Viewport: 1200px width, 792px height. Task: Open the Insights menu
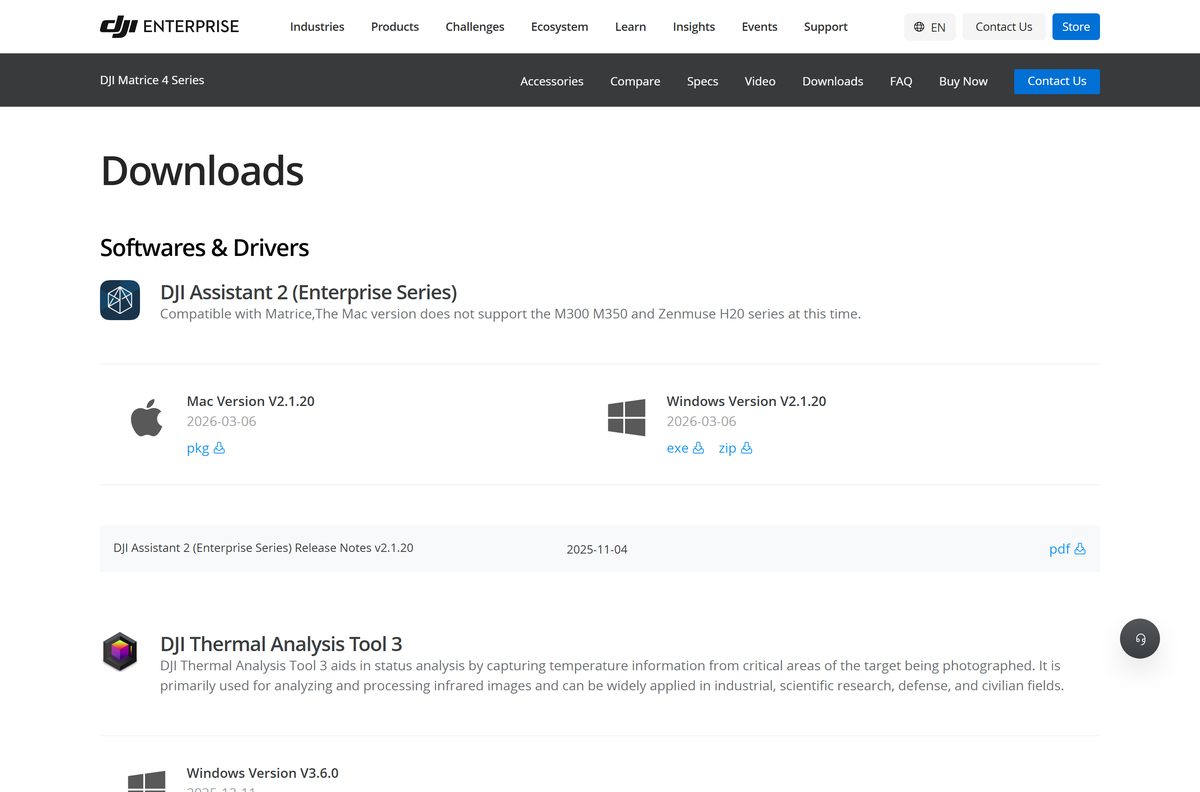click(x=694, y=27)
